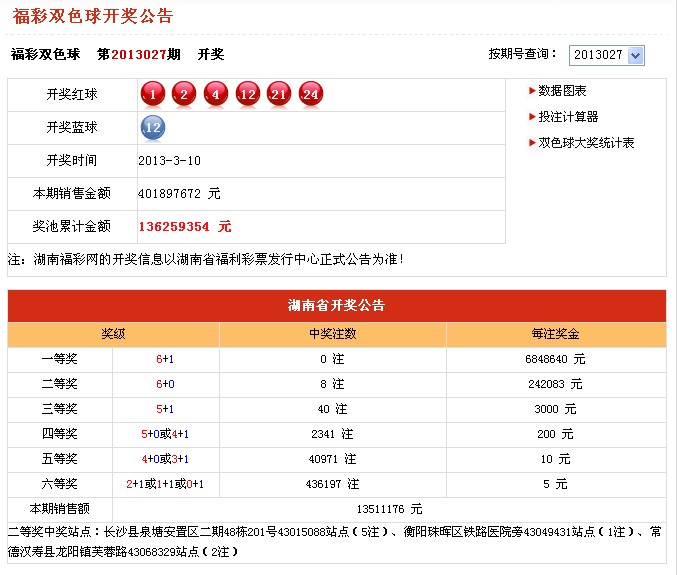
Task: Click the sales amount 401897672 元
Action: click(179, 193)
